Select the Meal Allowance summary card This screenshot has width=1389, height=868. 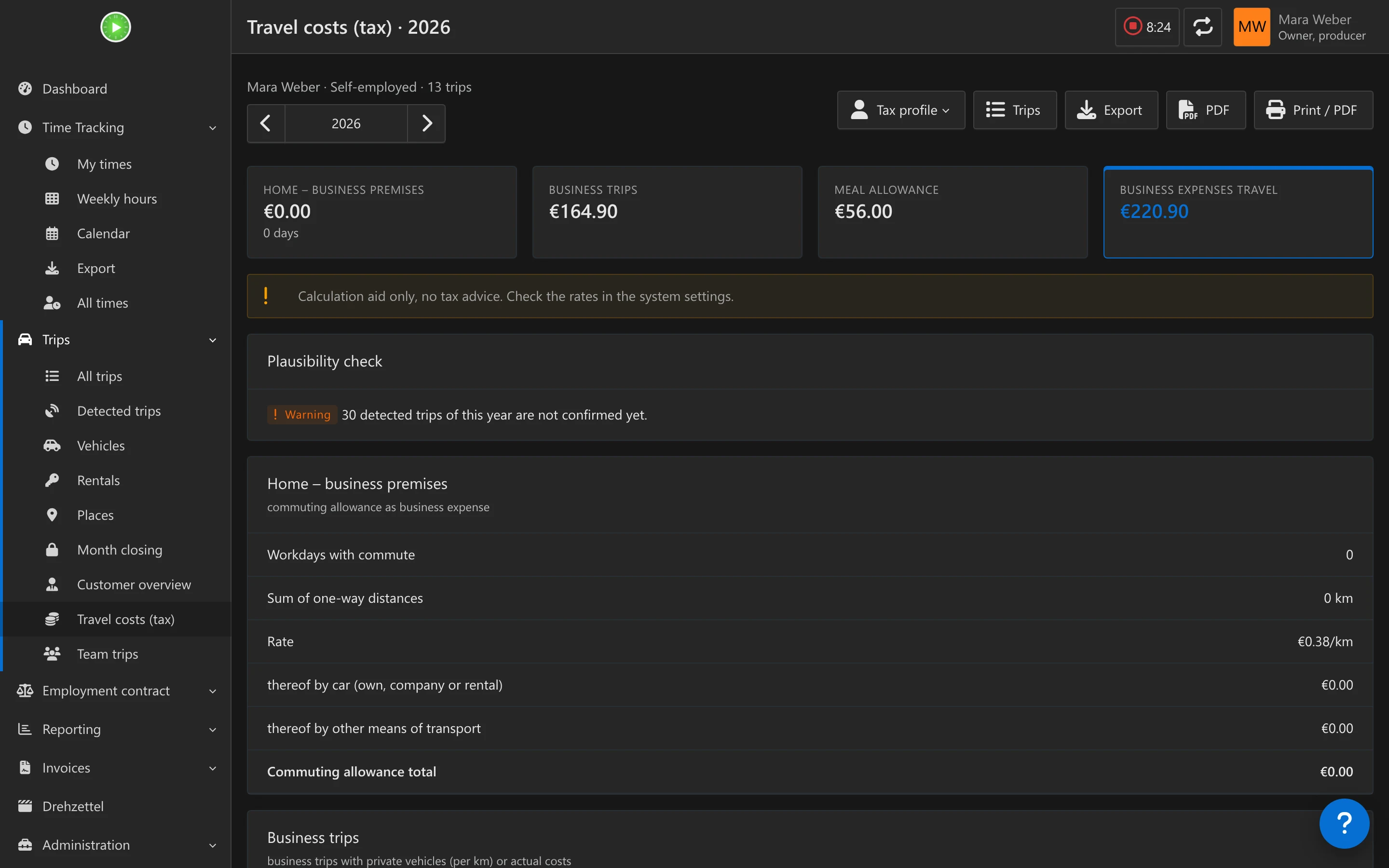pyautogui.click(x=952, y=212)
